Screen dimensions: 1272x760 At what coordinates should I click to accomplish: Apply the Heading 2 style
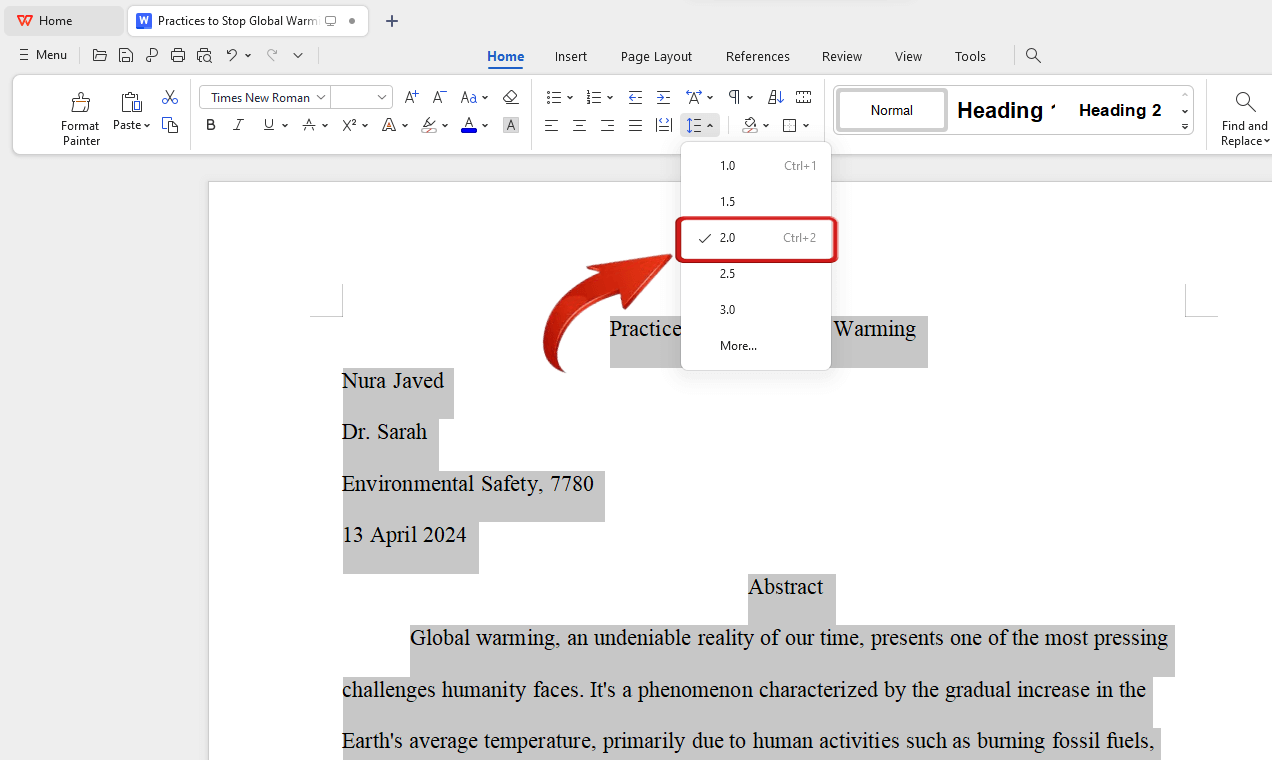[1120, 110]
